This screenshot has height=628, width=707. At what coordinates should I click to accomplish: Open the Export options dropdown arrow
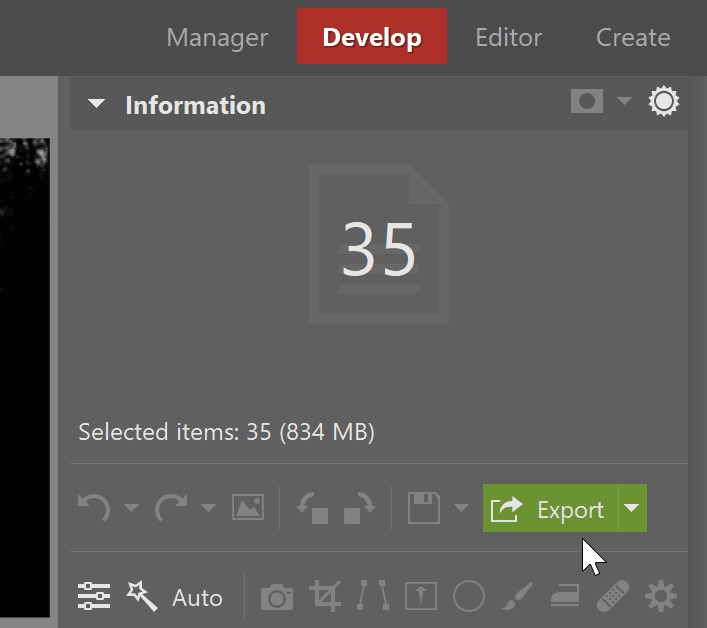633,508
